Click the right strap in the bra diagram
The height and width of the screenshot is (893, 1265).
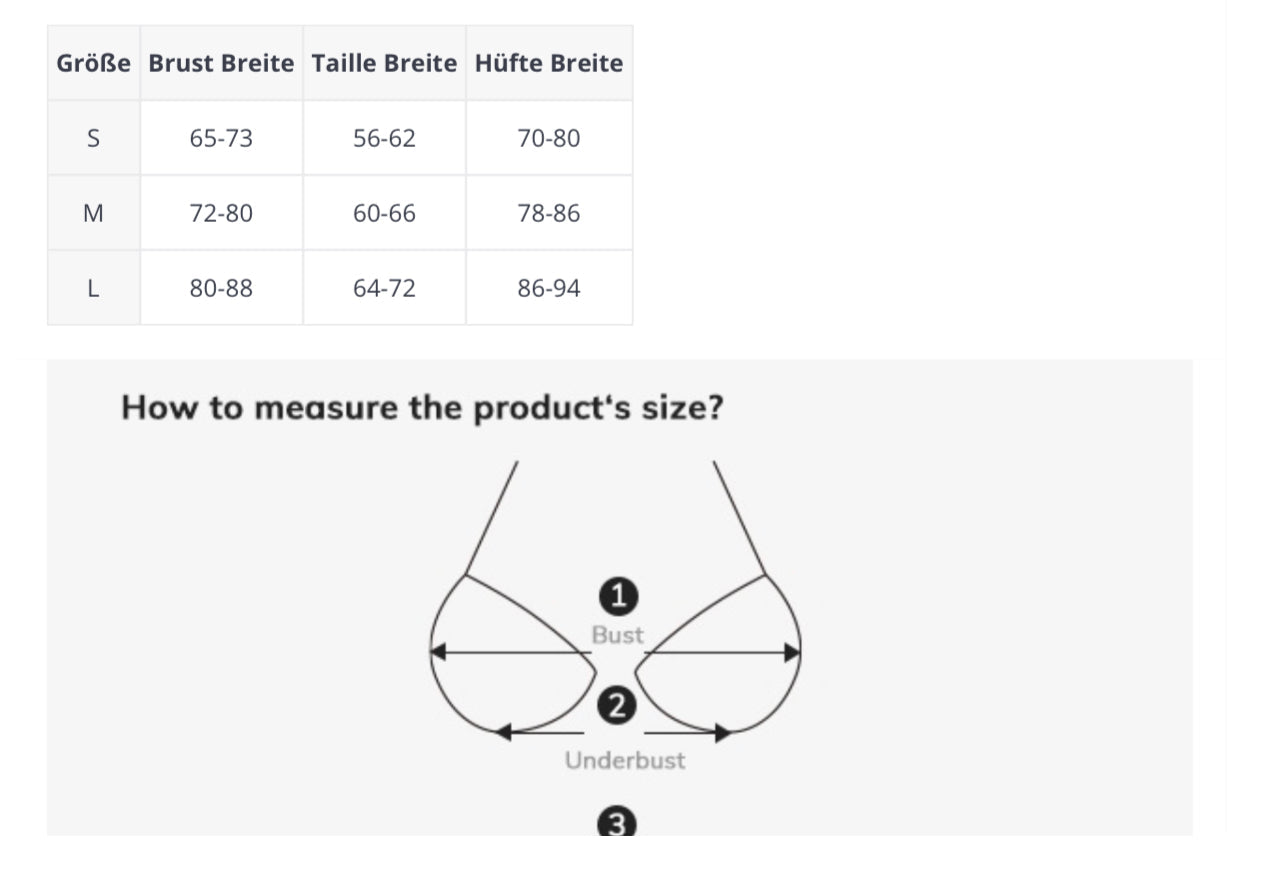tap(739, 517)
